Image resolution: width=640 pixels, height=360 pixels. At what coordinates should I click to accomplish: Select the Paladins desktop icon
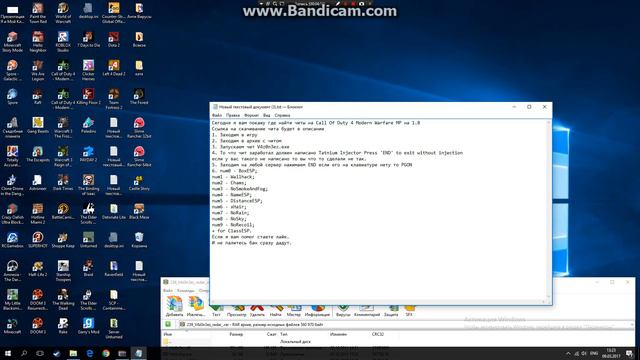tap(88, 126)
